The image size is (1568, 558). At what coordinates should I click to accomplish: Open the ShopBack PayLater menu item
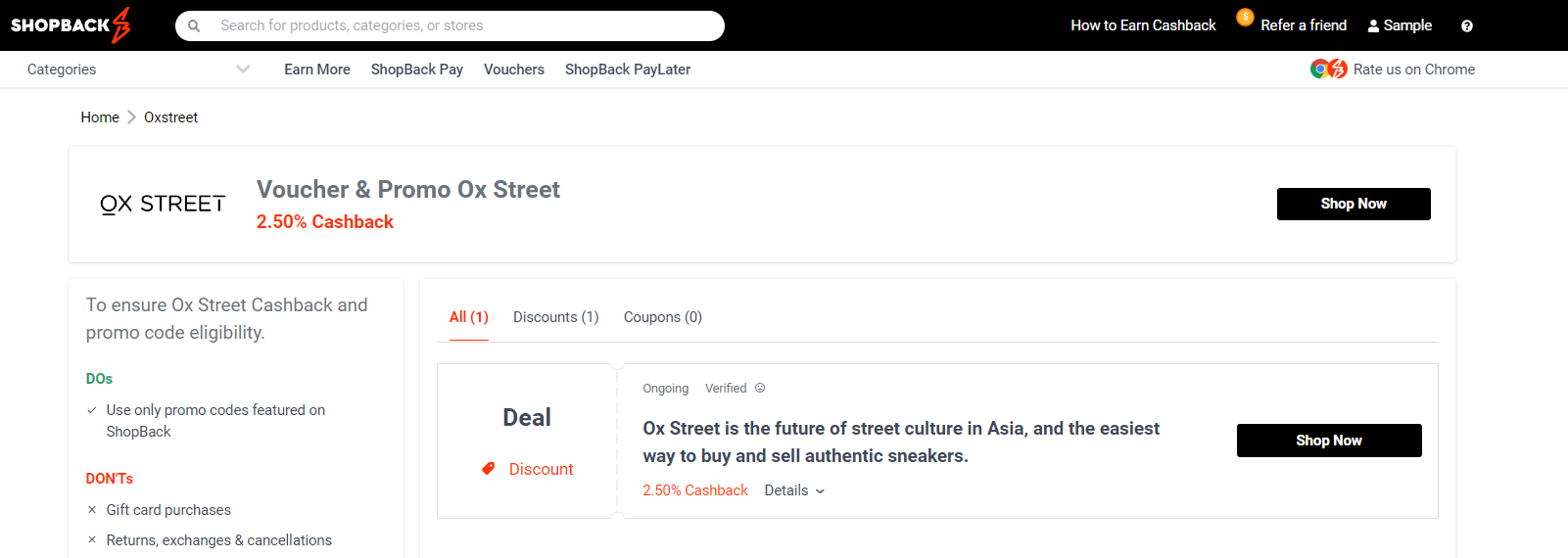point(627,70)
